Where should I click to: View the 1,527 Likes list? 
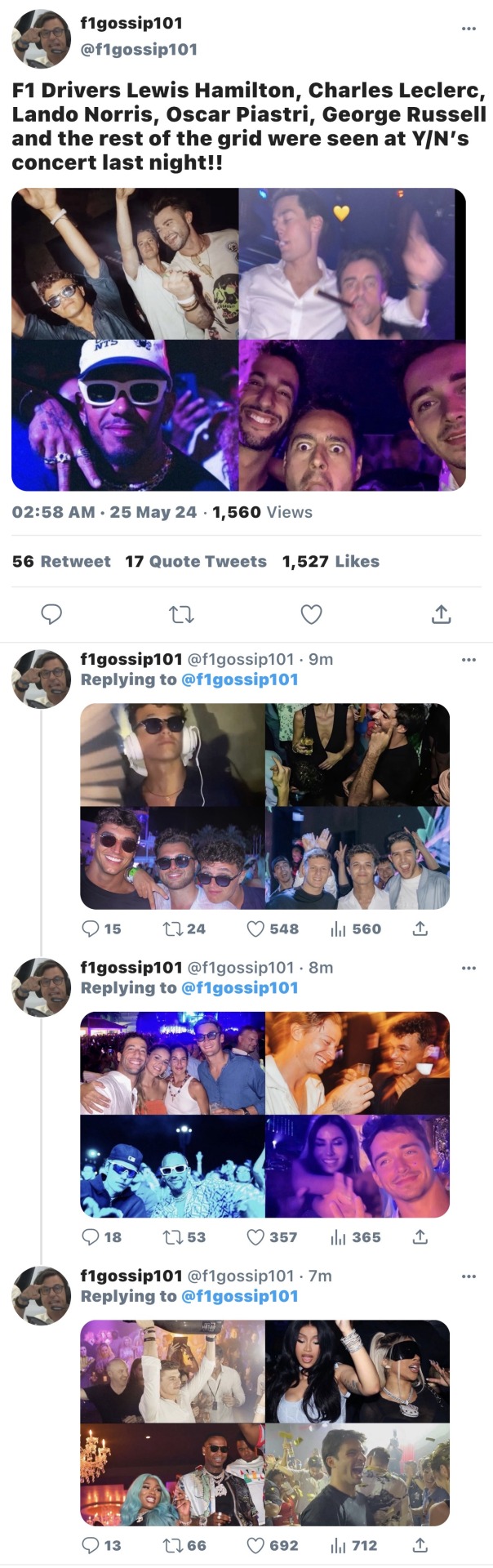331,561
